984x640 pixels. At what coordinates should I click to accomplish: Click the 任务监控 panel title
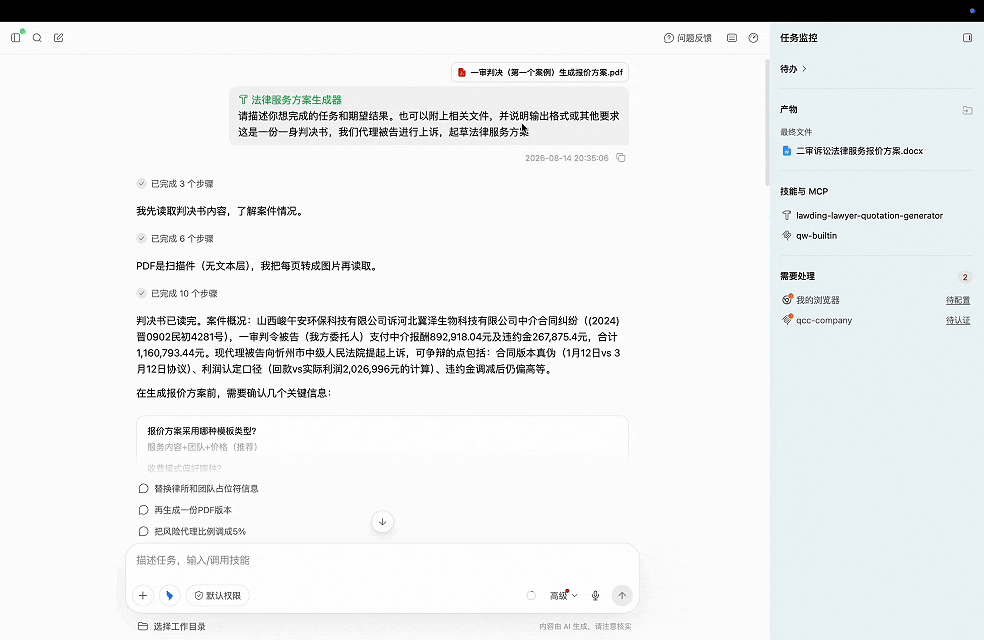[798, 38]
